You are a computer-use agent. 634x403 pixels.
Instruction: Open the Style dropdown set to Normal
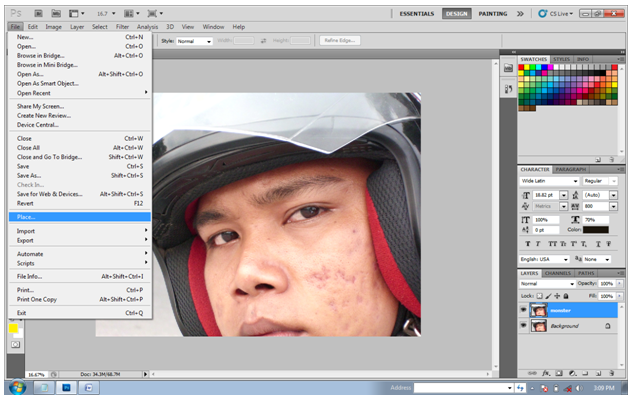point(194,41)
